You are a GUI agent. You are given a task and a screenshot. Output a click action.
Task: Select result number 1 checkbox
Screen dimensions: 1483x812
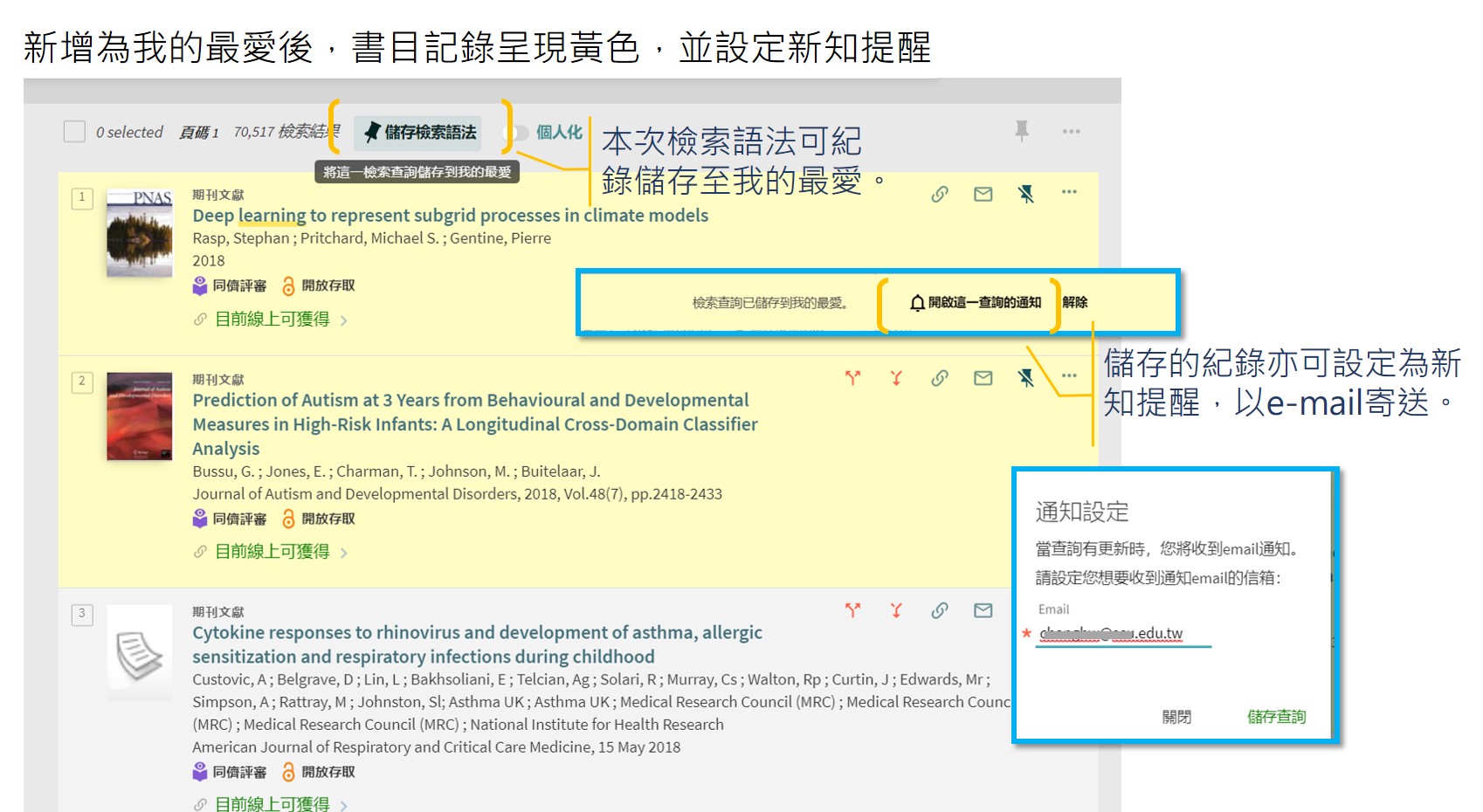pos(82,197)
